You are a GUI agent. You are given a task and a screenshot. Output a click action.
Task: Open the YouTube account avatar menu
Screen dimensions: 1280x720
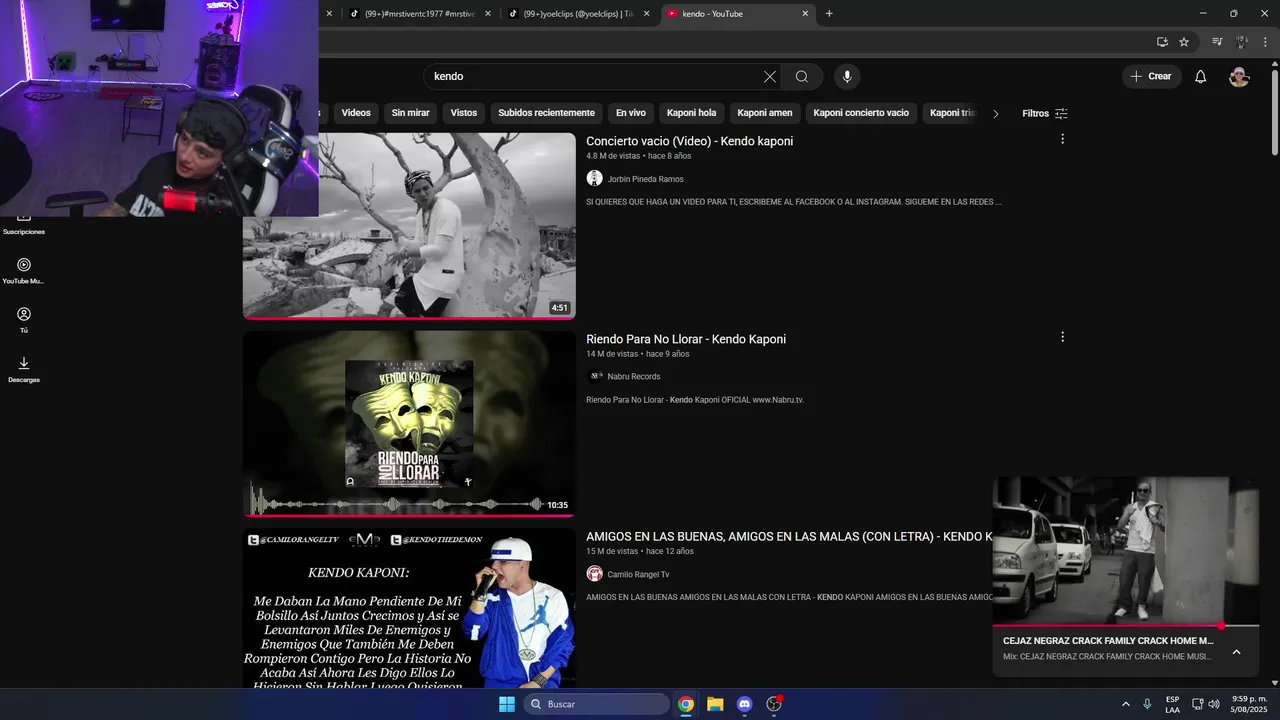(1239, 77)
